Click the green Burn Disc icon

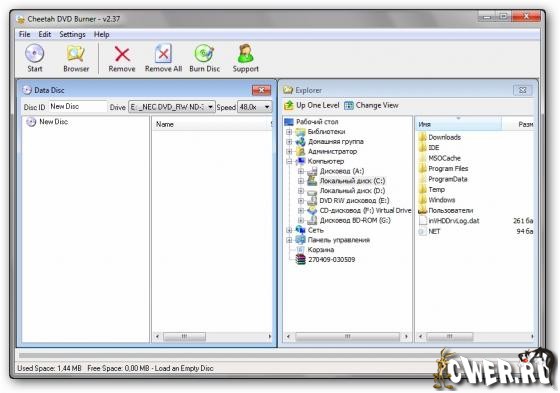(204, 54)
